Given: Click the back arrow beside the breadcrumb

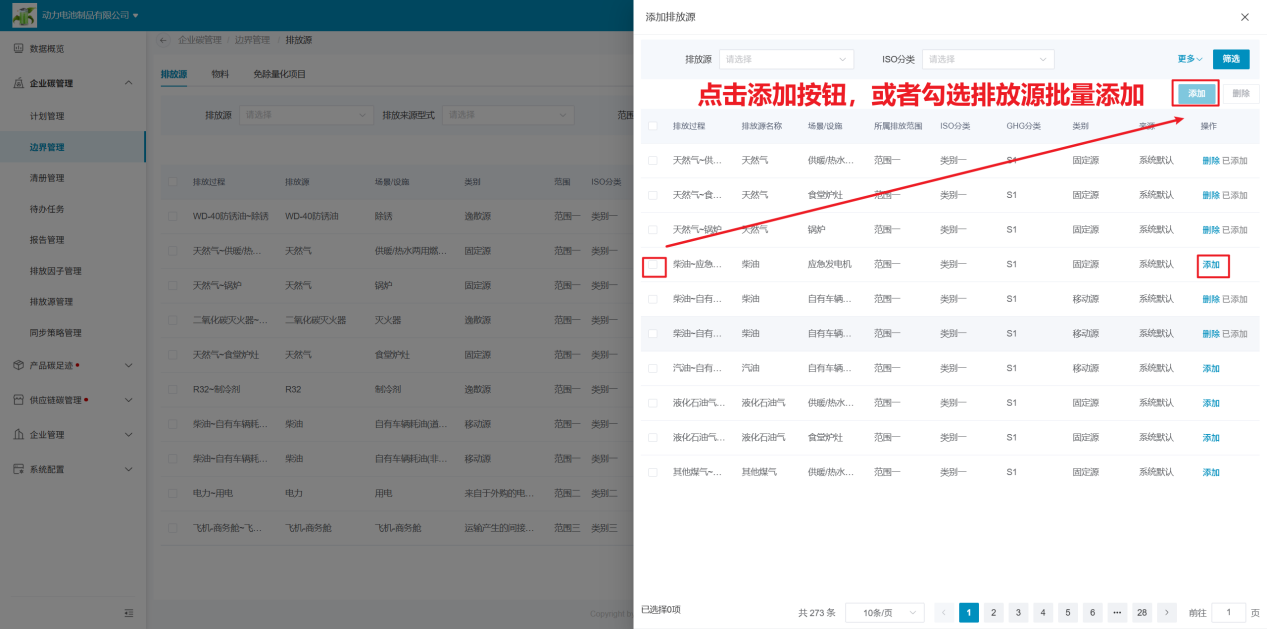Looking at the screenshot, I should [x=164, y=40].
